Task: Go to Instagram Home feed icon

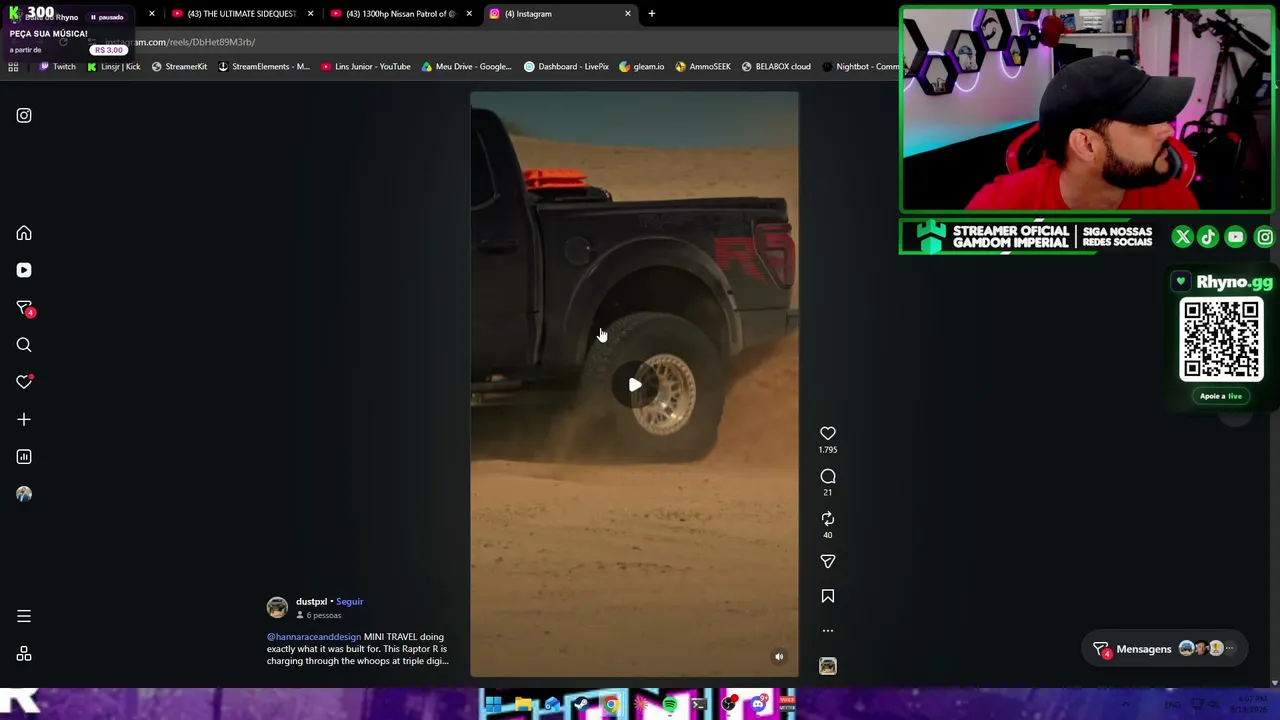Action: point(24,233)
